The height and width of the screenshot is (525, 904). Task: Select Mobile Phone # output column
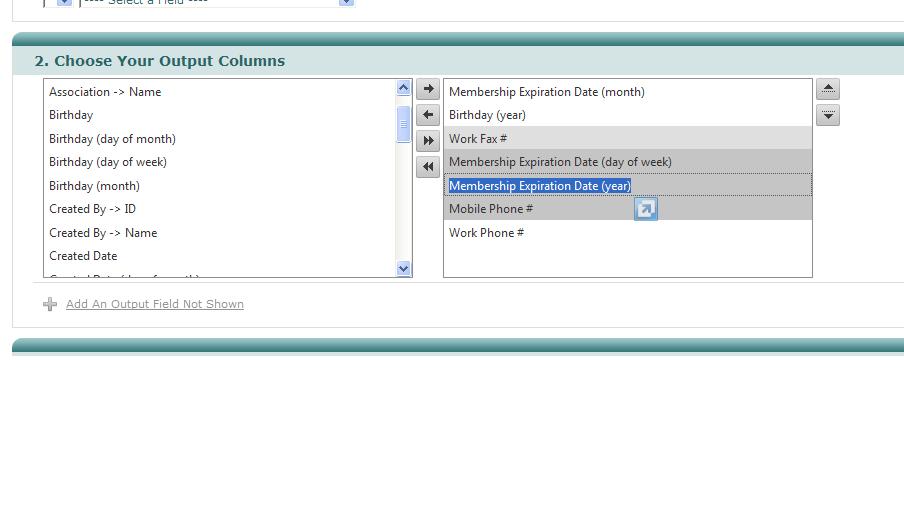[628, 209]
